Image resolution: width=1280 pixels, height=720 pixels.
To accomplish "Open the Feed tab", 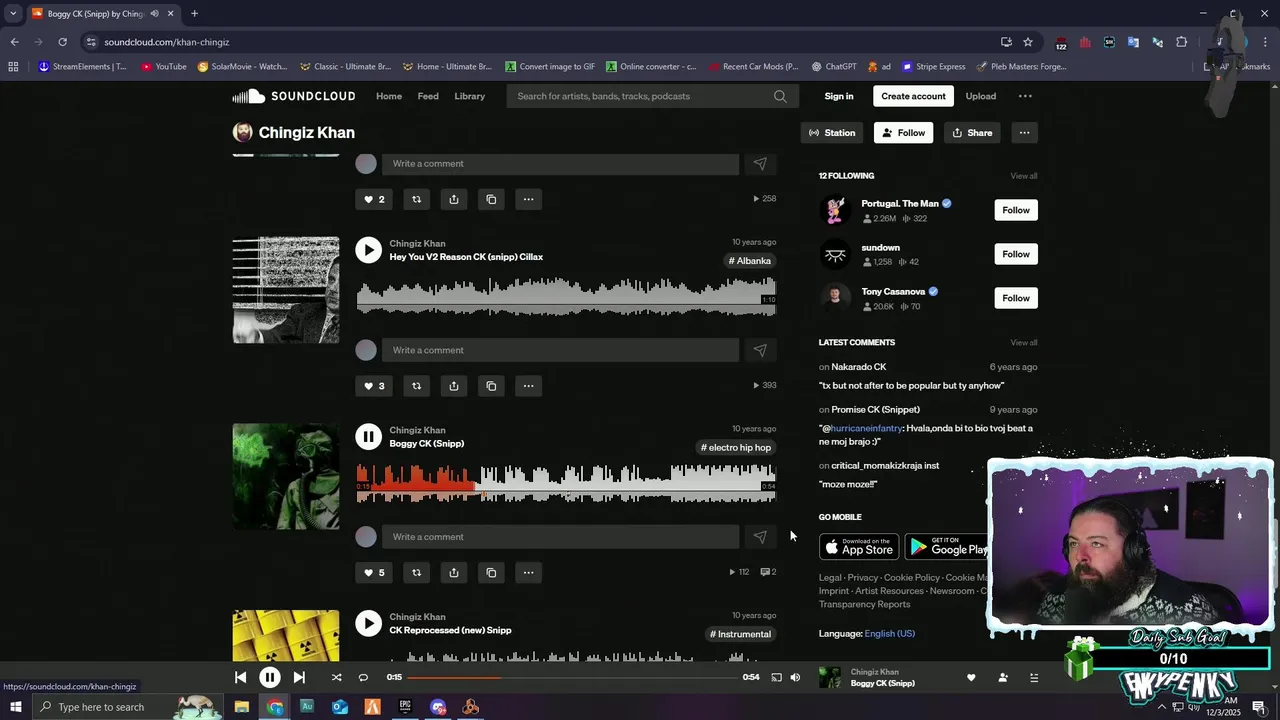I will (428, 96).
